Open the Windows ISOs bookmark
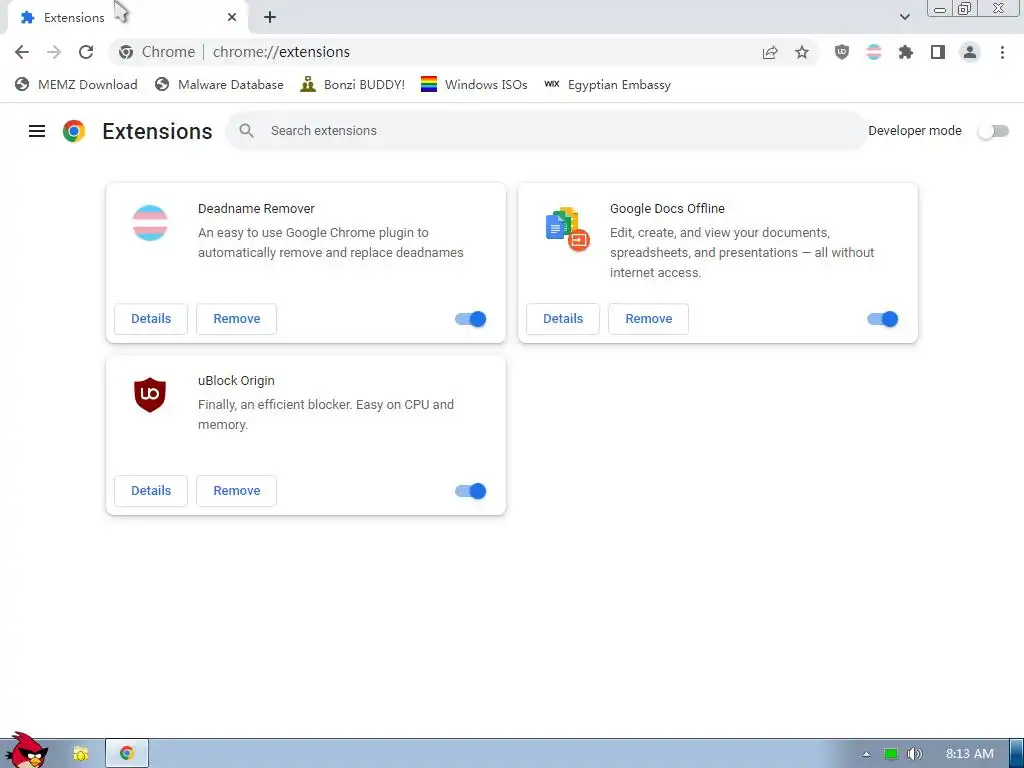Viewport: 1024px width, 768px height. [x=474, y=85]
